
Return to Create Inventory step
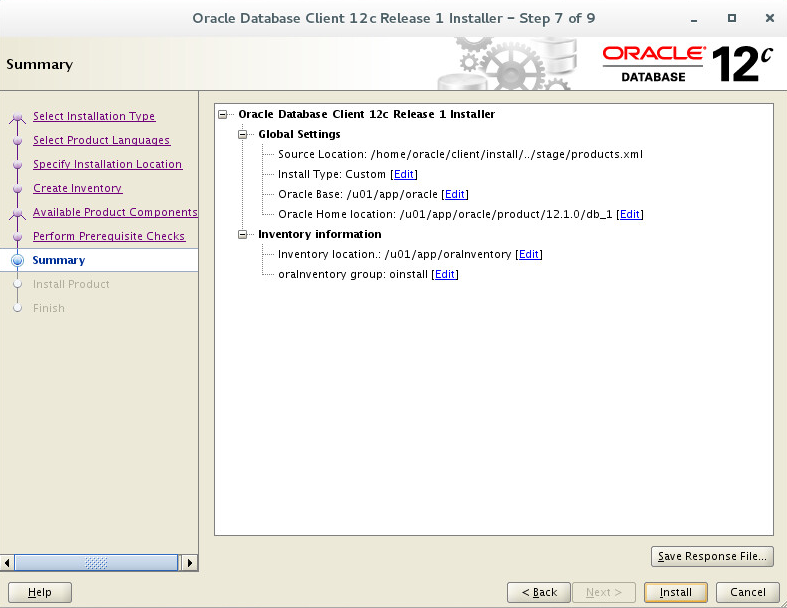(78, 188)
